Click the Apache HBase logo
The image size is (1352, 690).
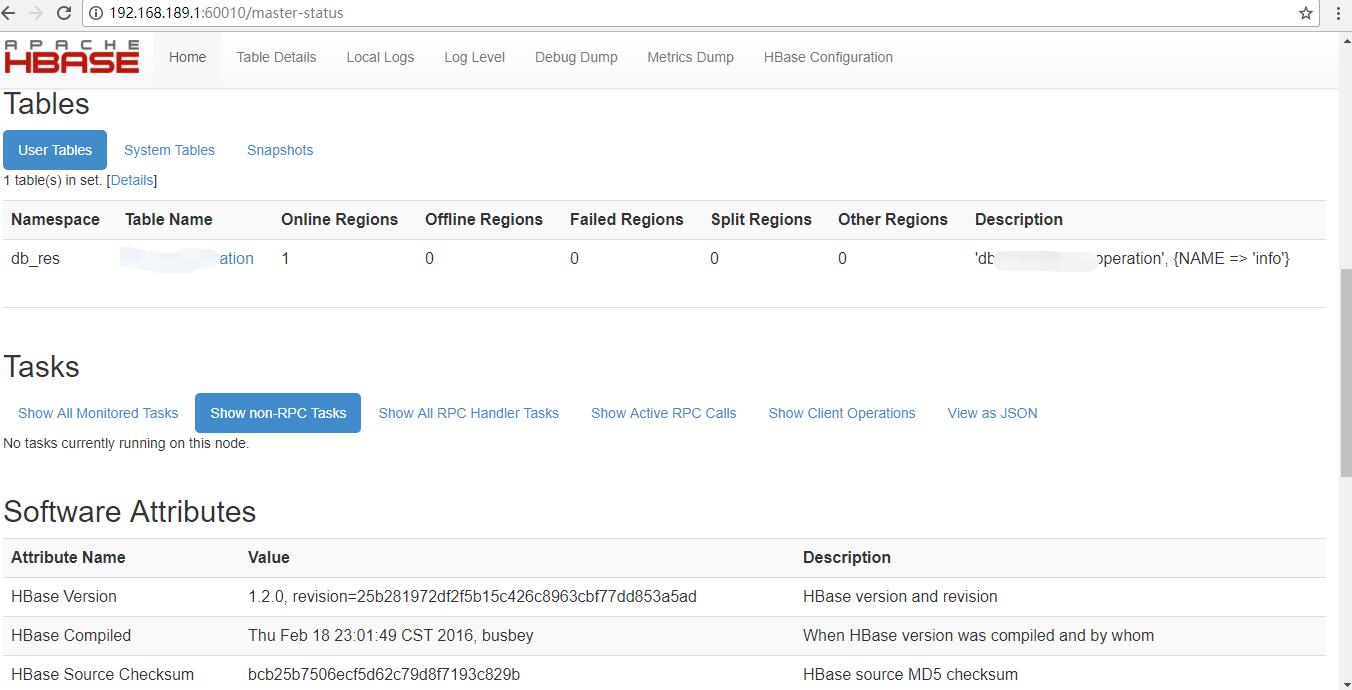[x=71, y=57]
